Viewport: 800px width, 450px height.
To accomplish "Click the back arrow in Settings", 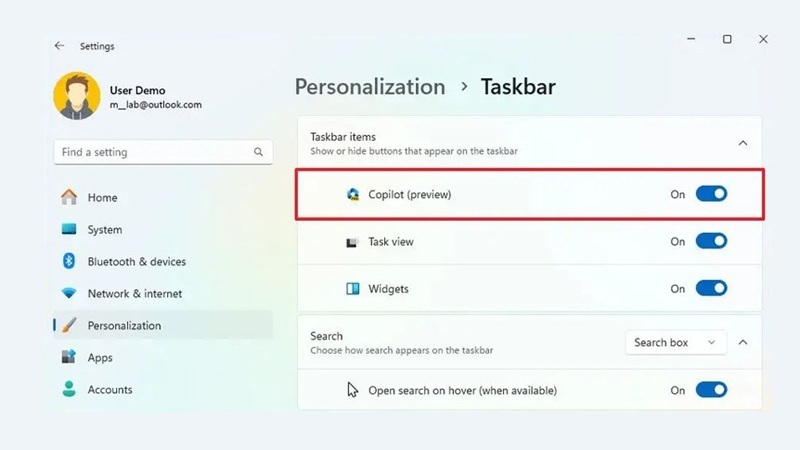I will [60, 46].
